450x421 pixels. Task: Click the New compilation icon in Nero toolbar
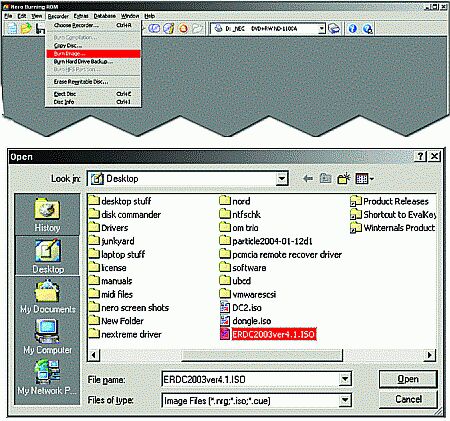pos(12,29)
